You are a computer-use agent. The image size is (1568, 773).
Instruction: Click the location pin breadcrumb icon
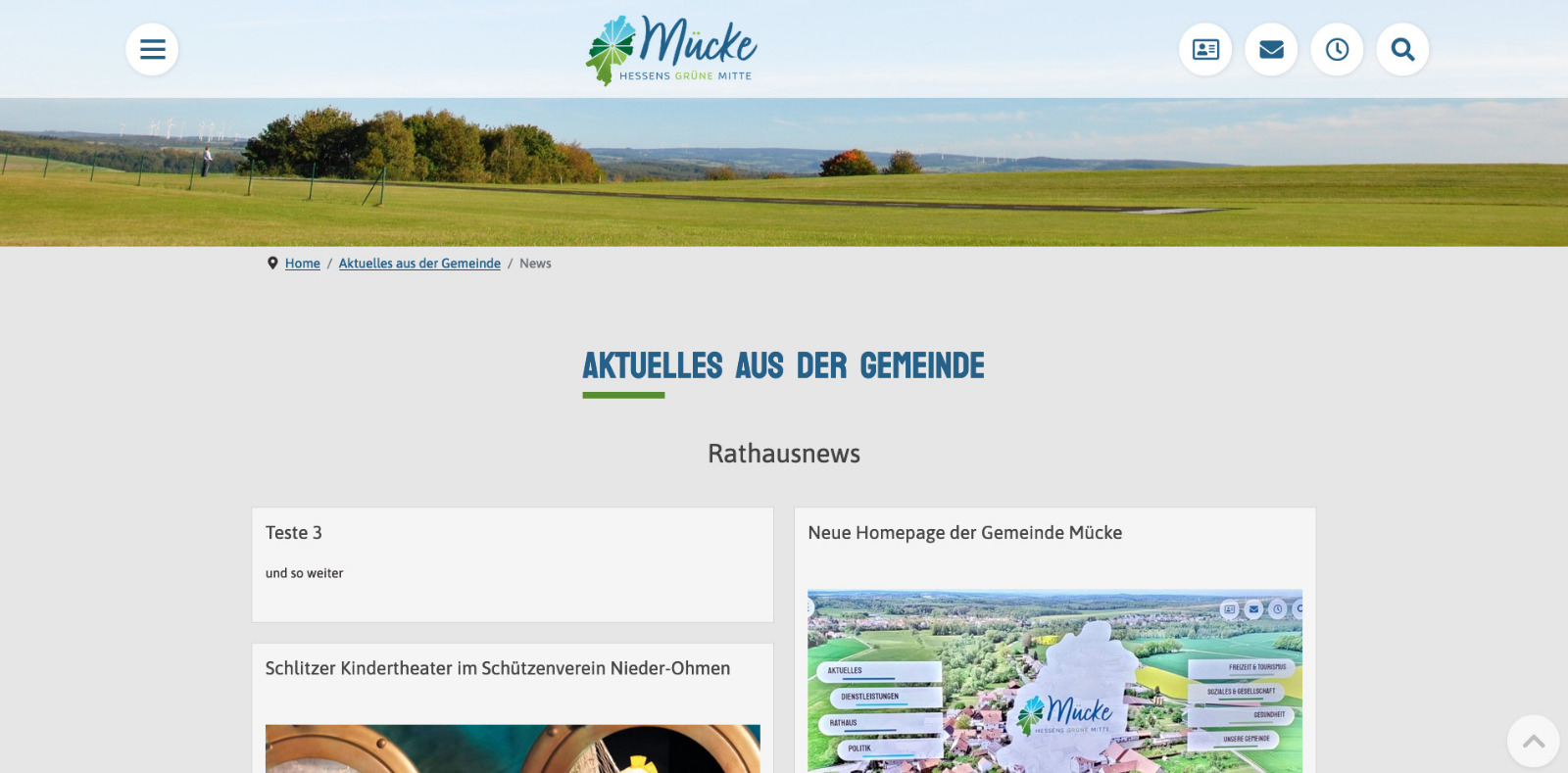(x=272, y=263)
